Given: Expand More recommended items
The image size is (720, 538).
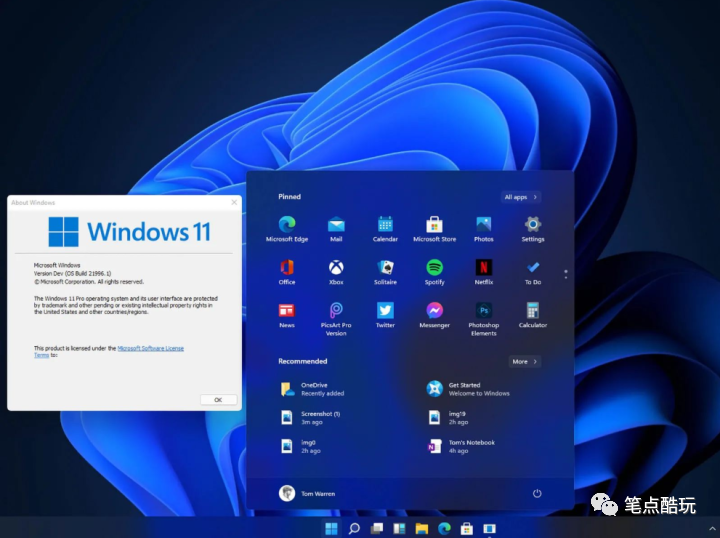Looking at the screenshot, I should pos(524,361).
